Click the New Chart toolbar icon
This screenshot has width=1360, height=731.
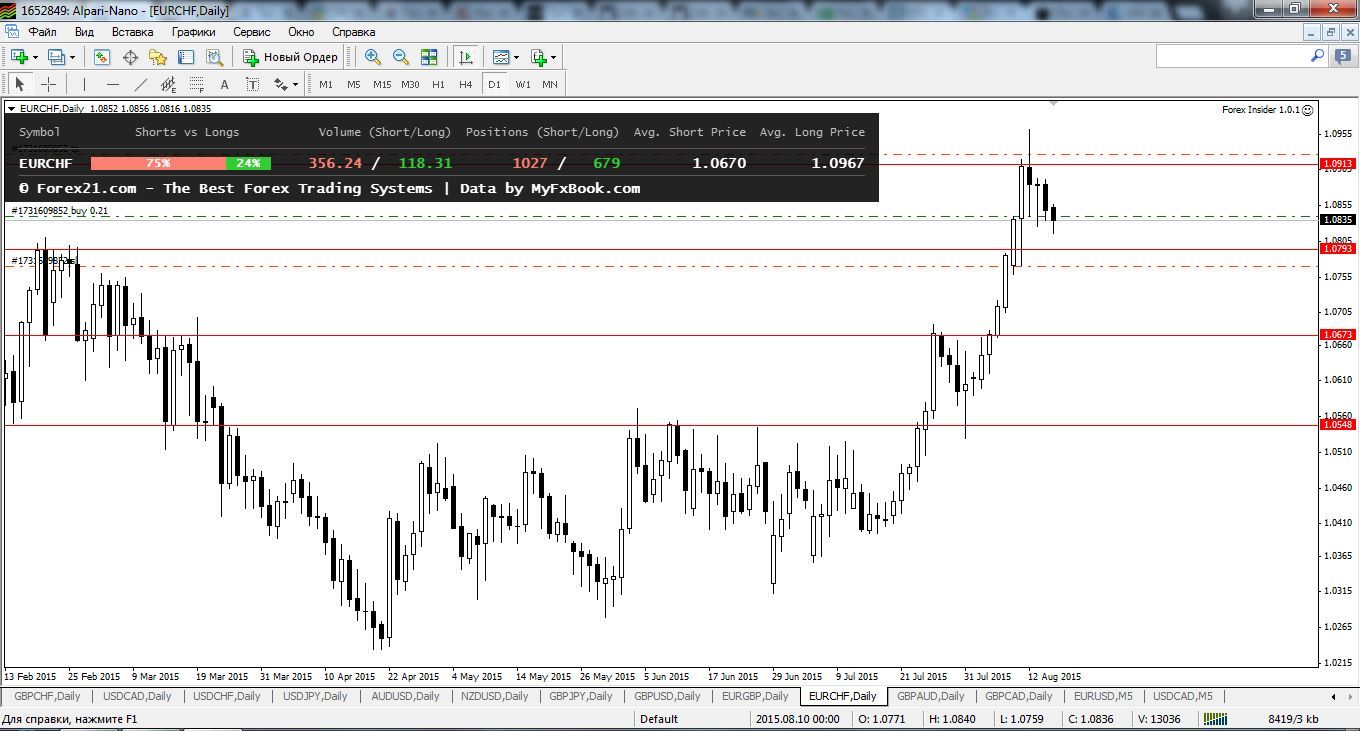(x=19, y=57)
